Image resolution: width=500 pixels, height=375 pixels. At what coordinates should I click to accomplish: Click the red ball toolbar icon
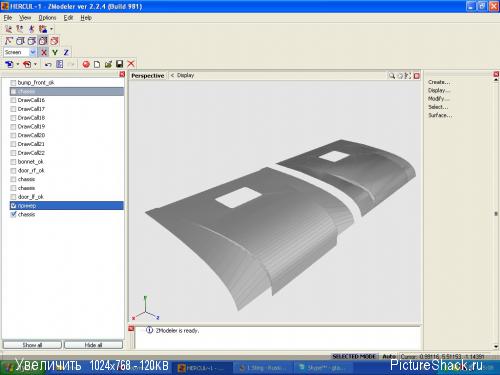(86, 64)
